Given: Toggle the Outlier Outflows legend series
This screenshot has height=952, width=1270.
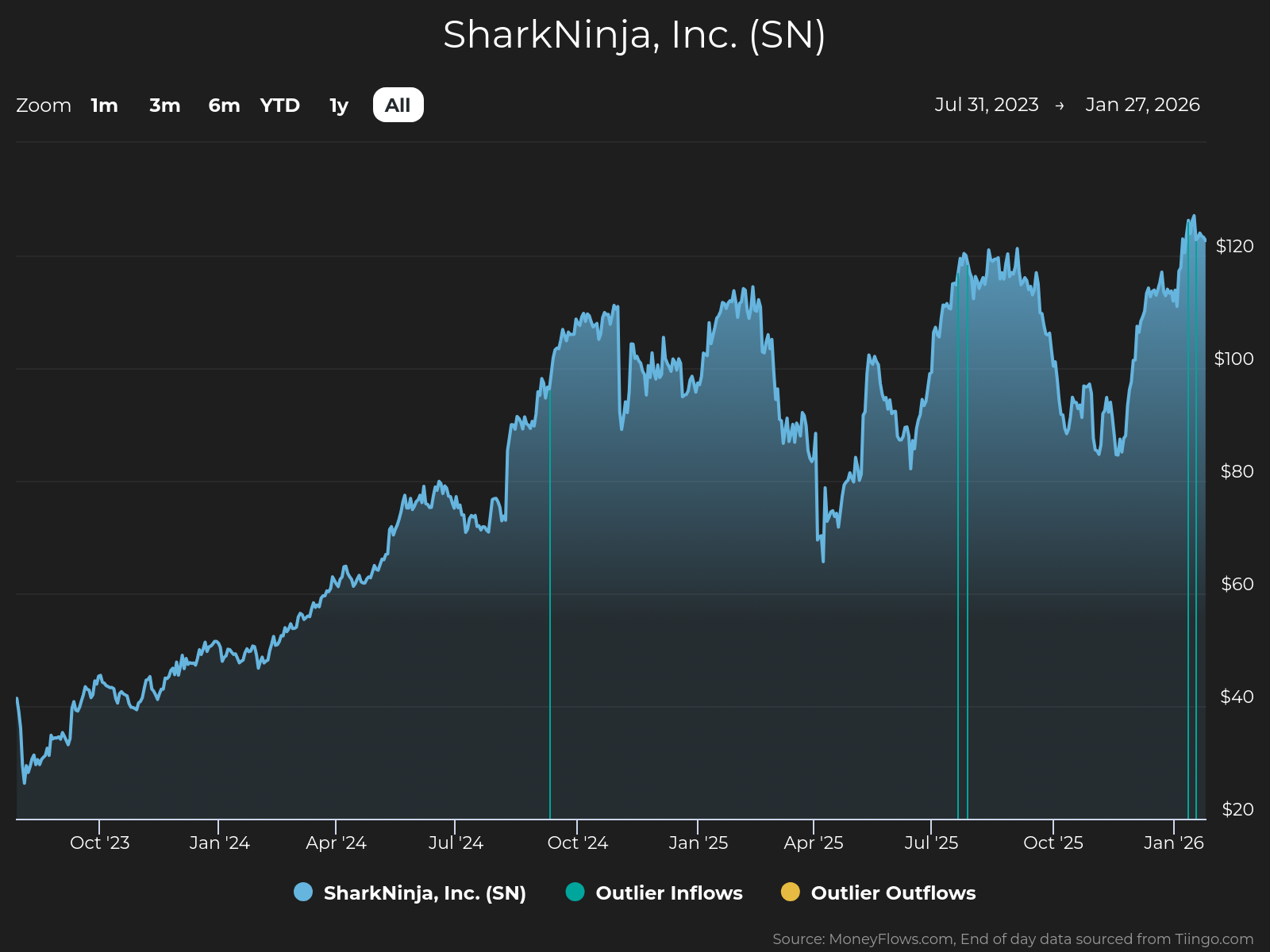Looking at the screenshot, I should pyautogui.click(x=879, y=893).
